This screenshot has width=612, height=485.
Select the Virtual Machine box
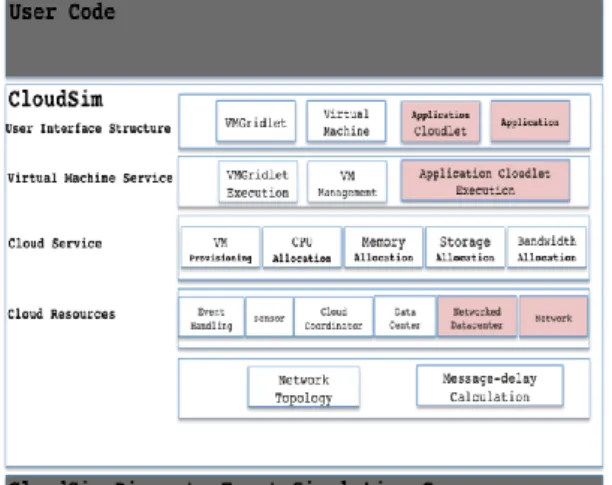pyautogui.click(x=346, y=121)
